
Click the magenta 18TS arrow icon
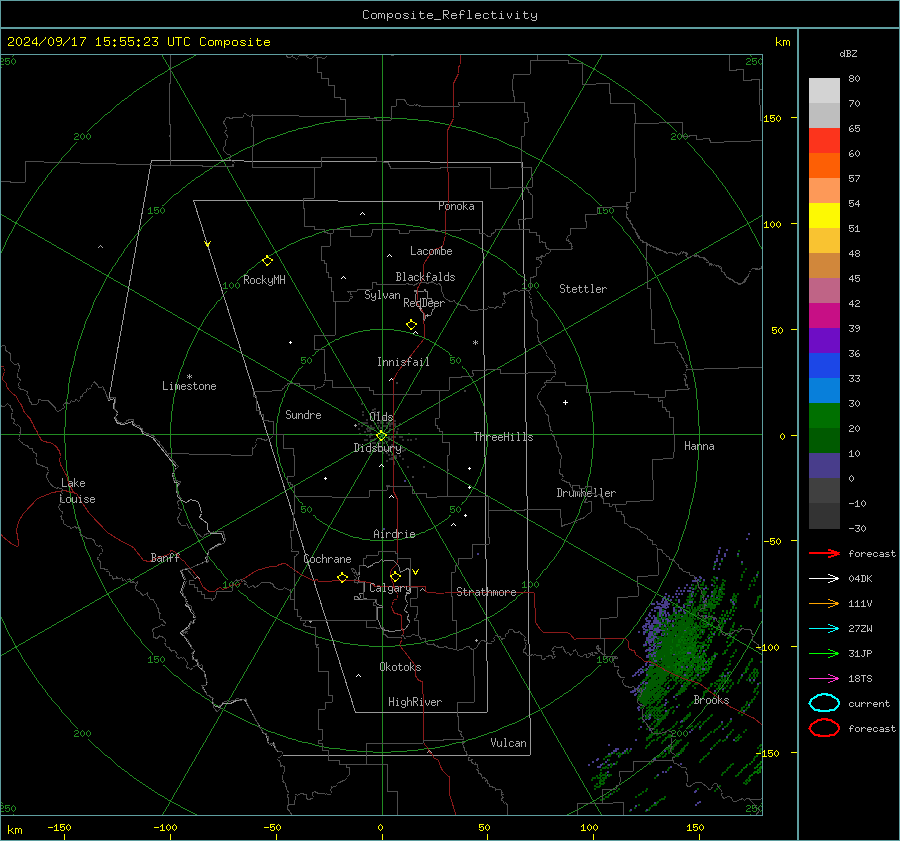click(824, 678)
